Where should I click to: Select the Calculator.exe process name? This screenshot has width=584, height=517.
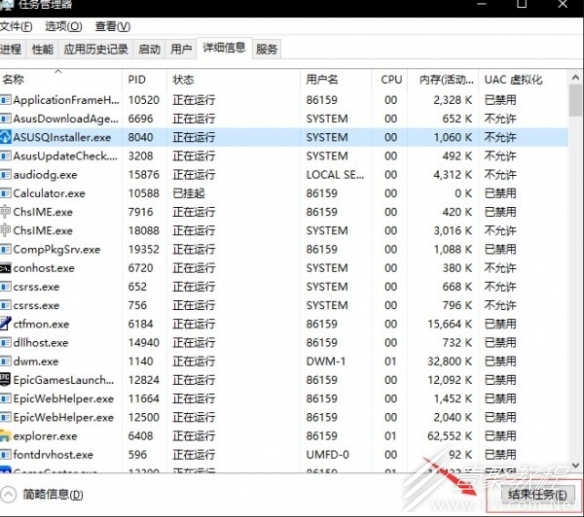point(49,193)
